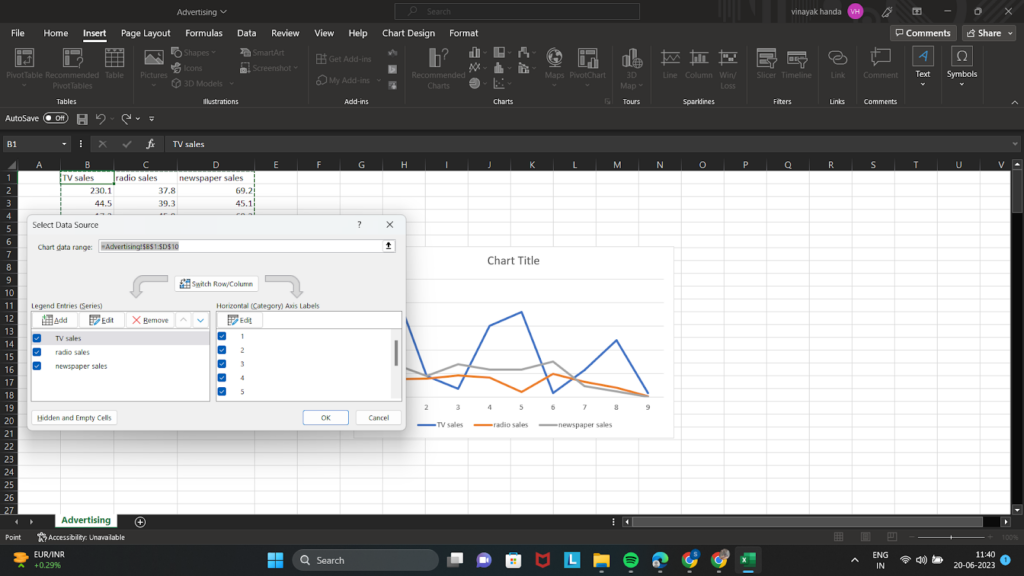This screenshot has height=576, width=1024.
Task: Collapse the ribbon with the chevron
Action: click(x=1014, y=102)
